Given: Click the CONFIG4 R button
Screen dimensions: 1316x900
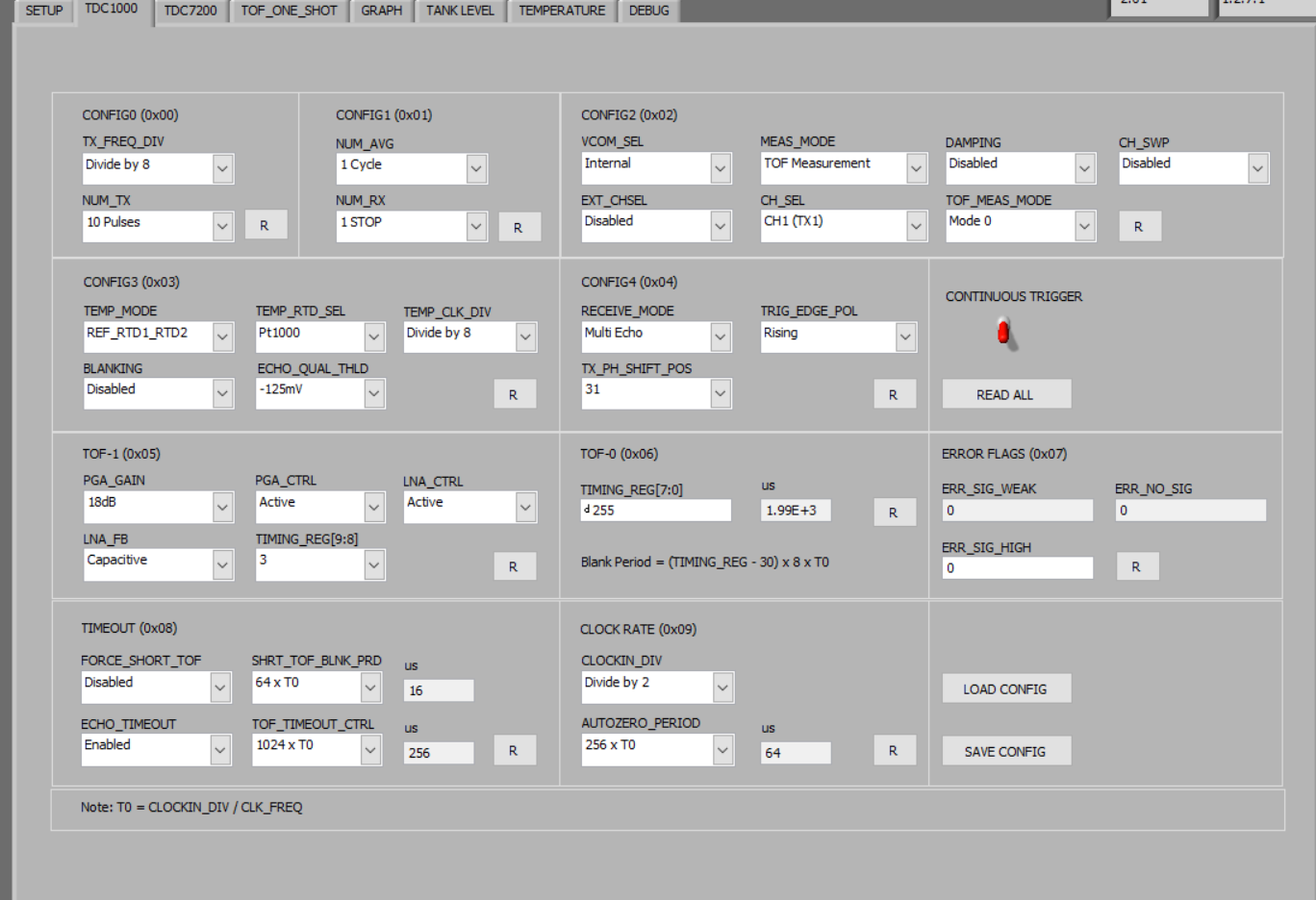Looking at the screenshot, I should tap(894, 394).
